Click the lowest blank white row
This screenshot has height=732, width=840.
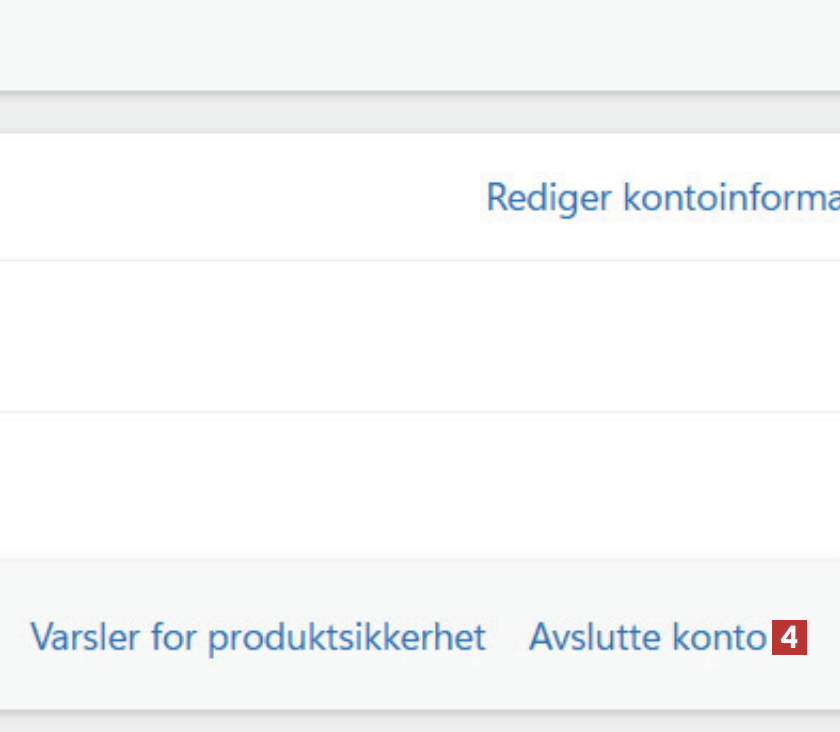pyautogui.click(x=400, y=485)
